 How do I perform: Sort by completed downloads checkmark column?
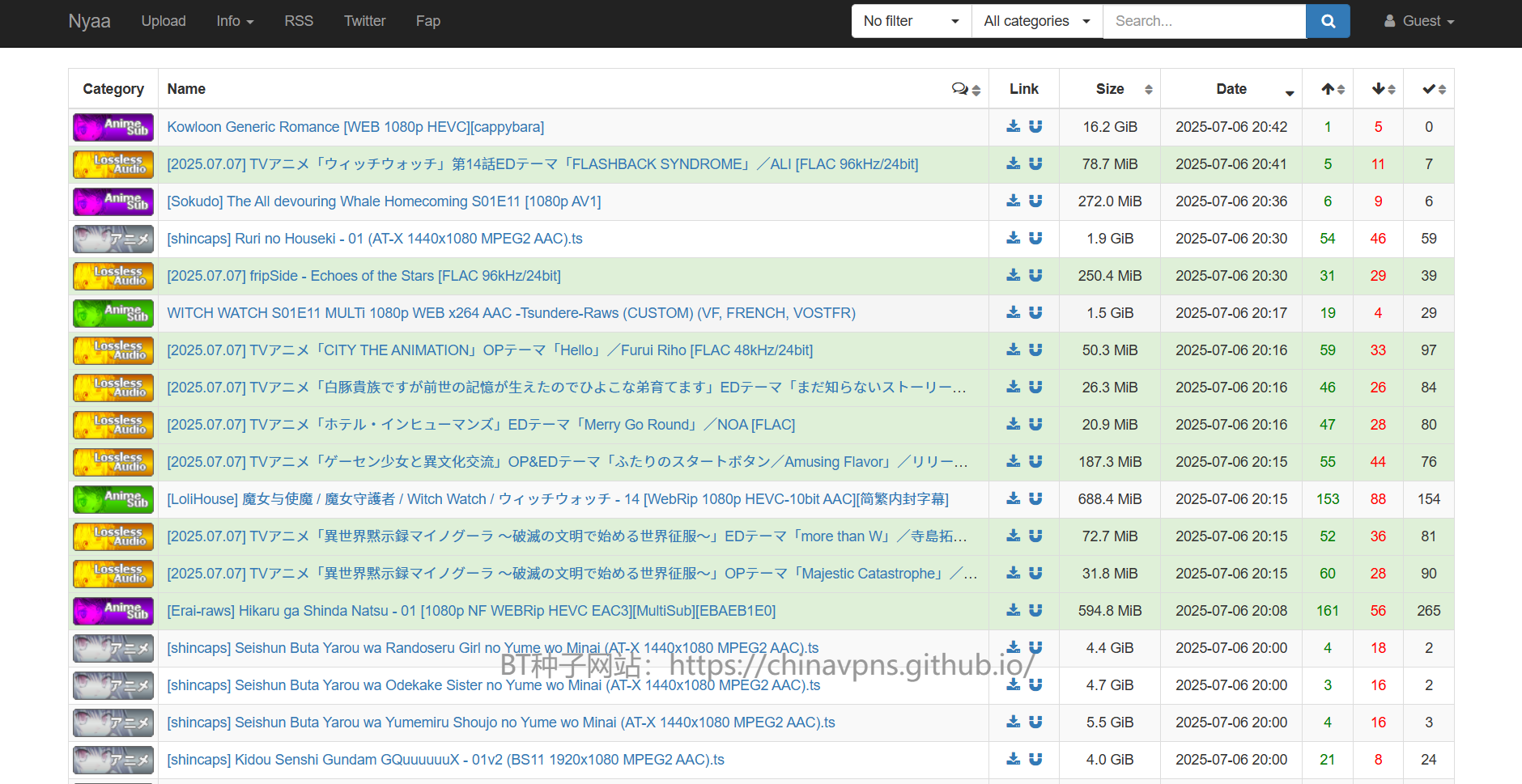click(1434, 89)
